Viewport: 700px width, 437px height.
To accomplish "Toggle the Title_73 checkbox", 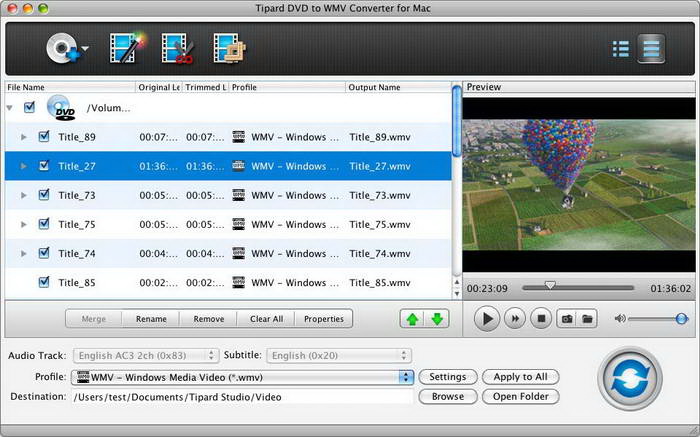I will pos(44,195).
